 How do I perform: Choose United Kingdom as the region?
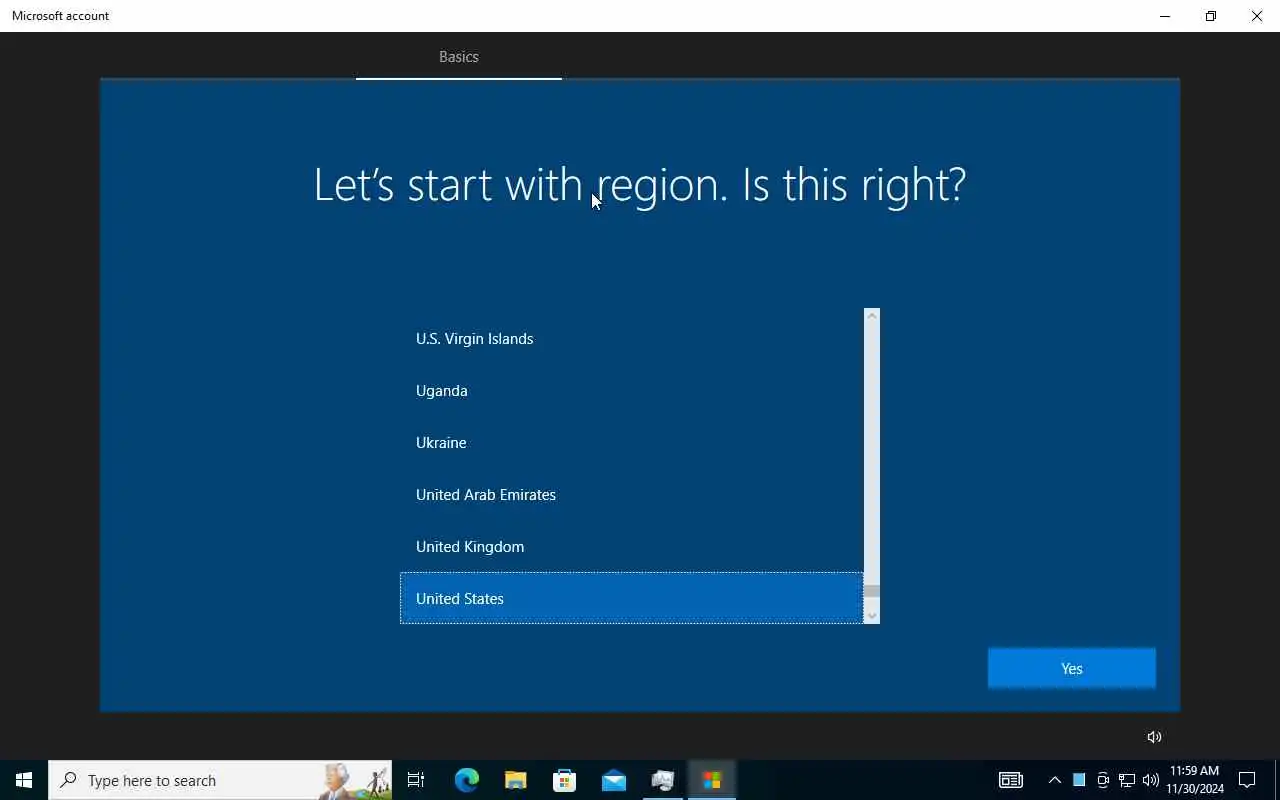[x=631, y=546]
